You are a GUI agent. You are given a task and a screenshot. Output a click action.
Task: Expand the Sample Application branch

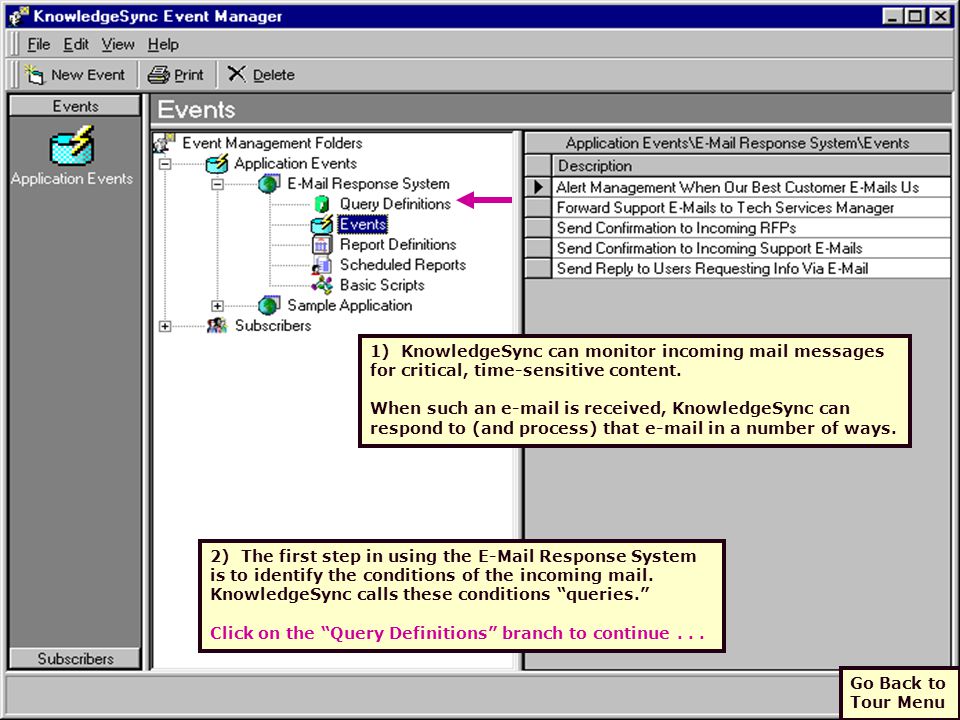coord(217,306)
